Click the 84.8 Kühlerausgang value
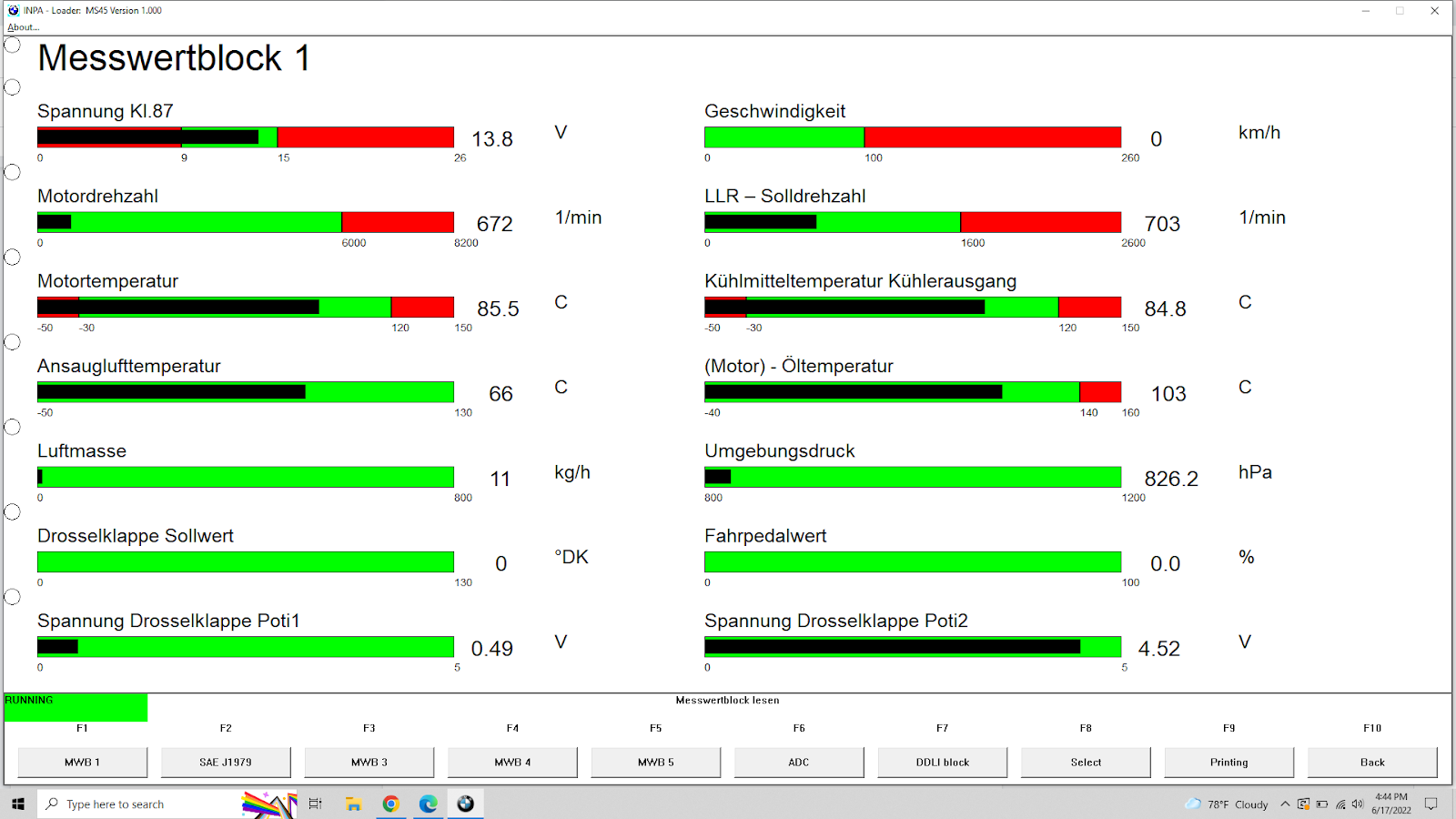1456x819 pixels. click(1165, 308)
